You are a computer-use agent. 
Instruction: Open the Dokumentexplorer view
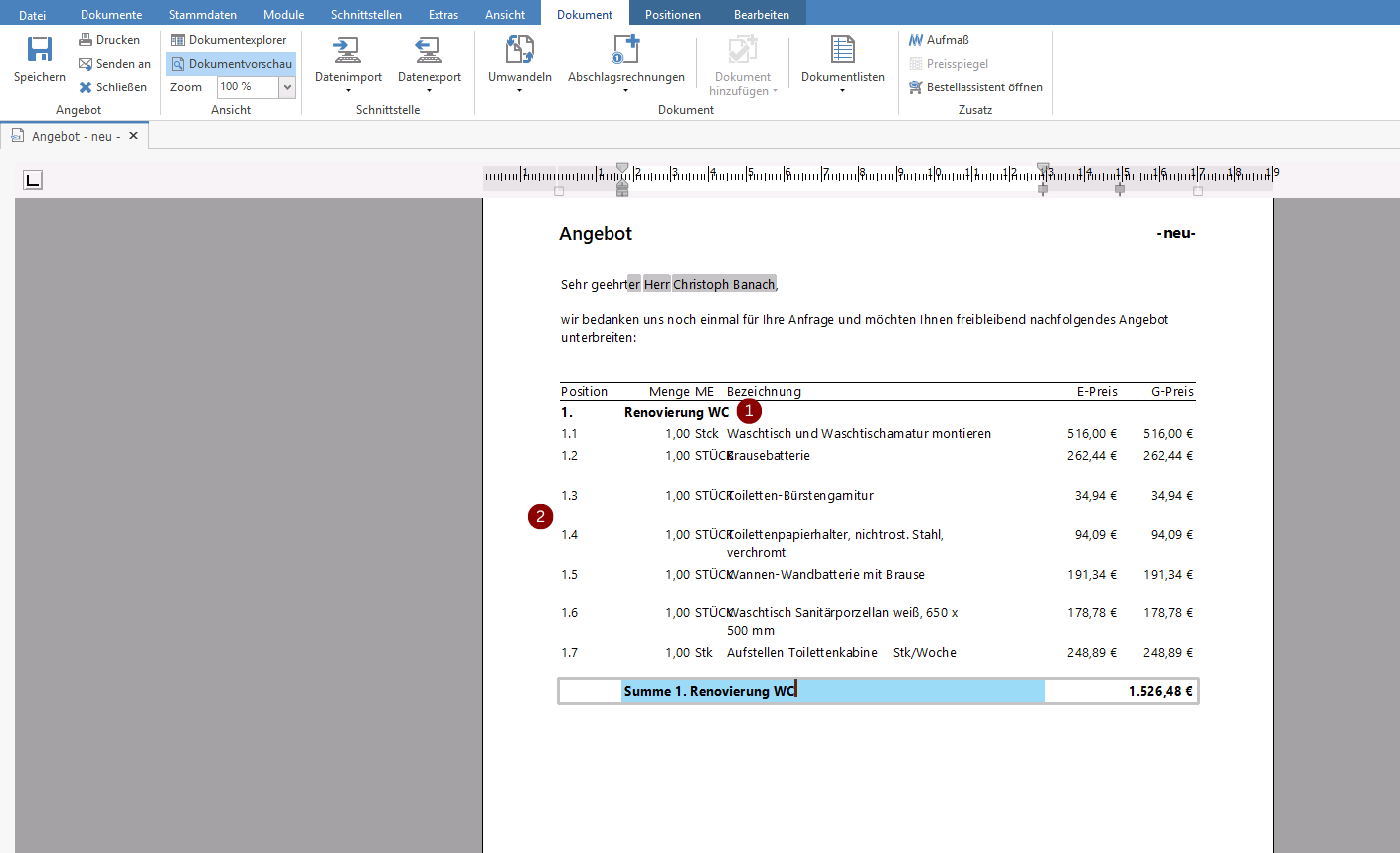(230, 40)
